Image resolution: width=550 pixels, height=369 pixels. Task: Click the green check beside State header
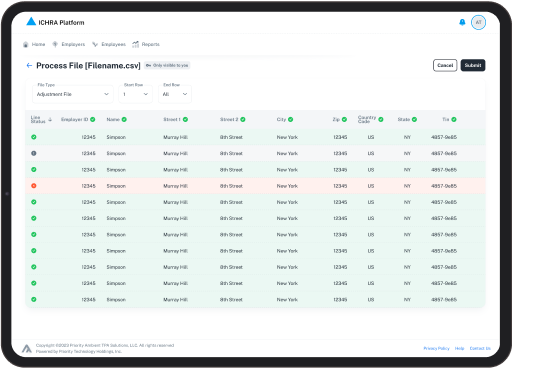(414, 120)
